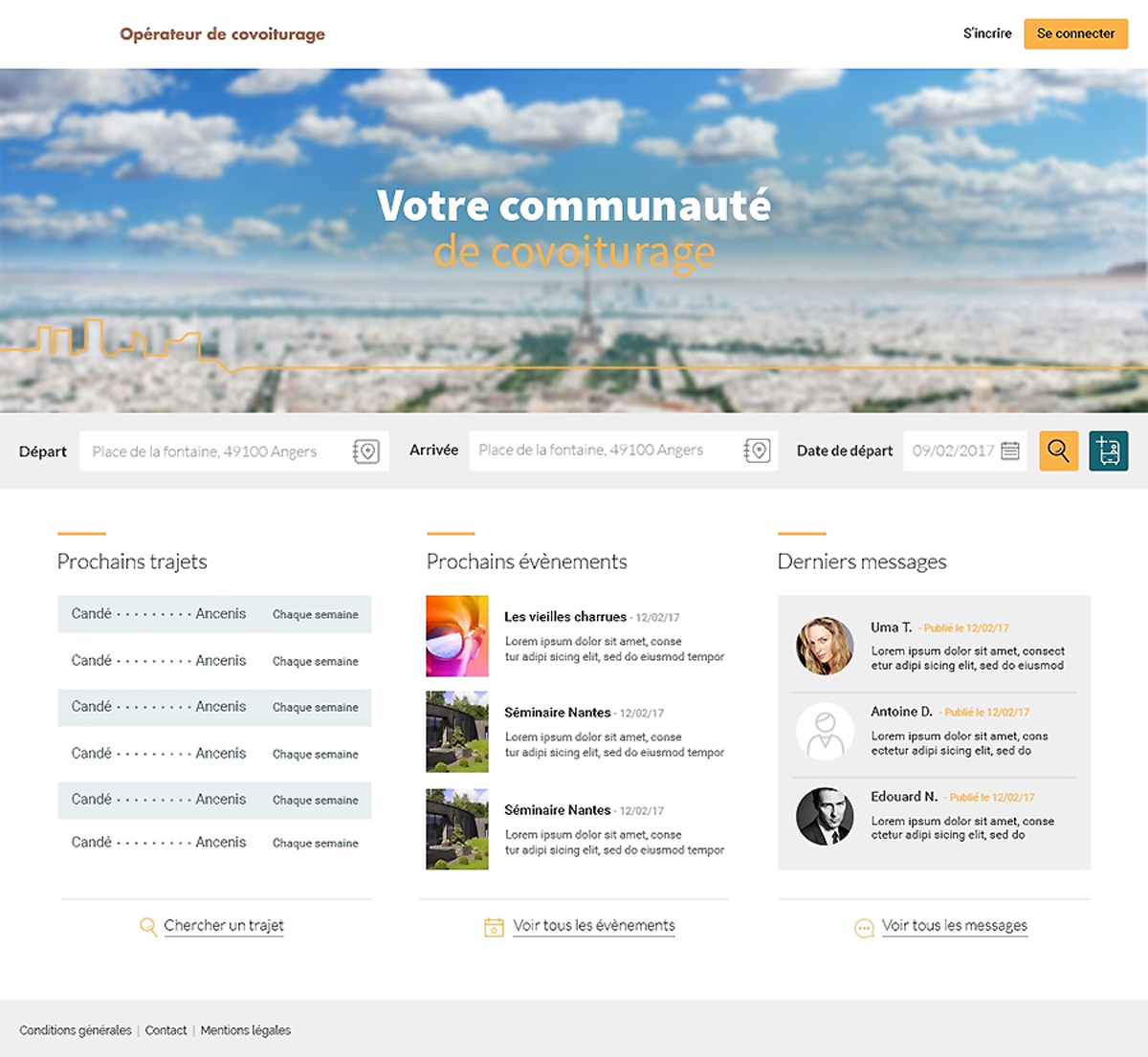The image size is (1148, 1057).
Task: Open the Contact footer link
Action: coord(166,1030)
